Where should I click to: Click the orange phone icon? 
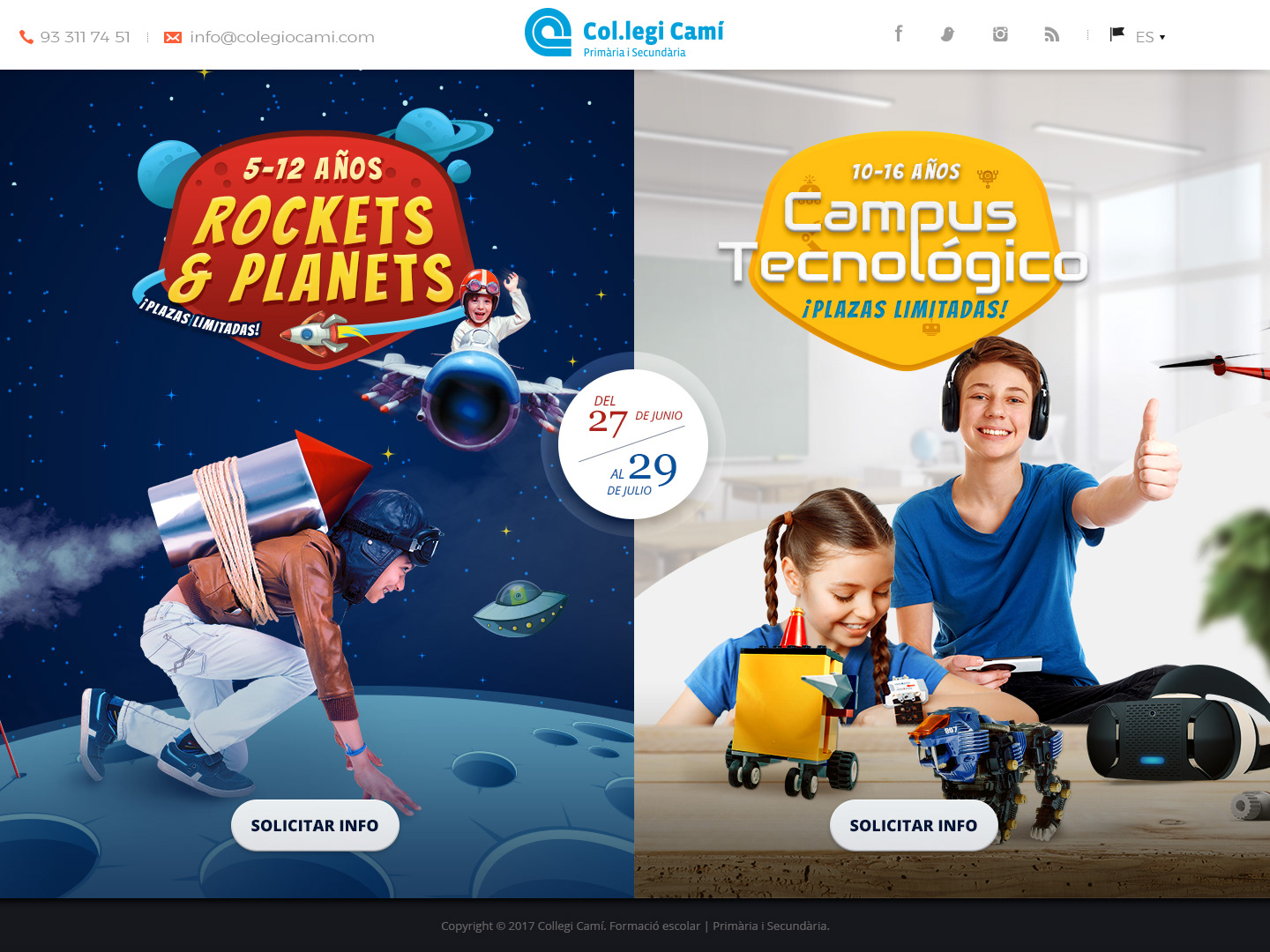pos(26,37)
